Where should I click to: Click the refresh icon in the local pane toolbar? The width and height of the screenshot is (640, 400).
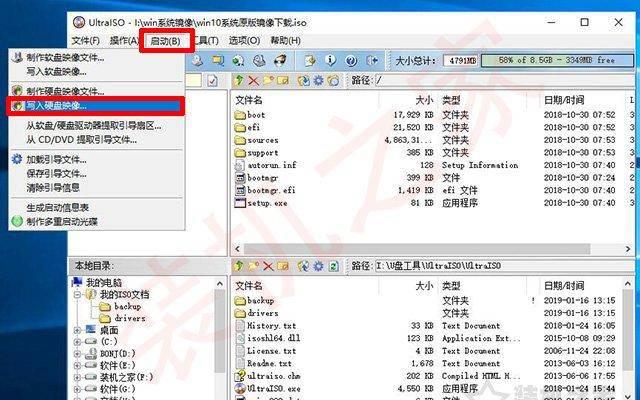(x=333, y=266)
